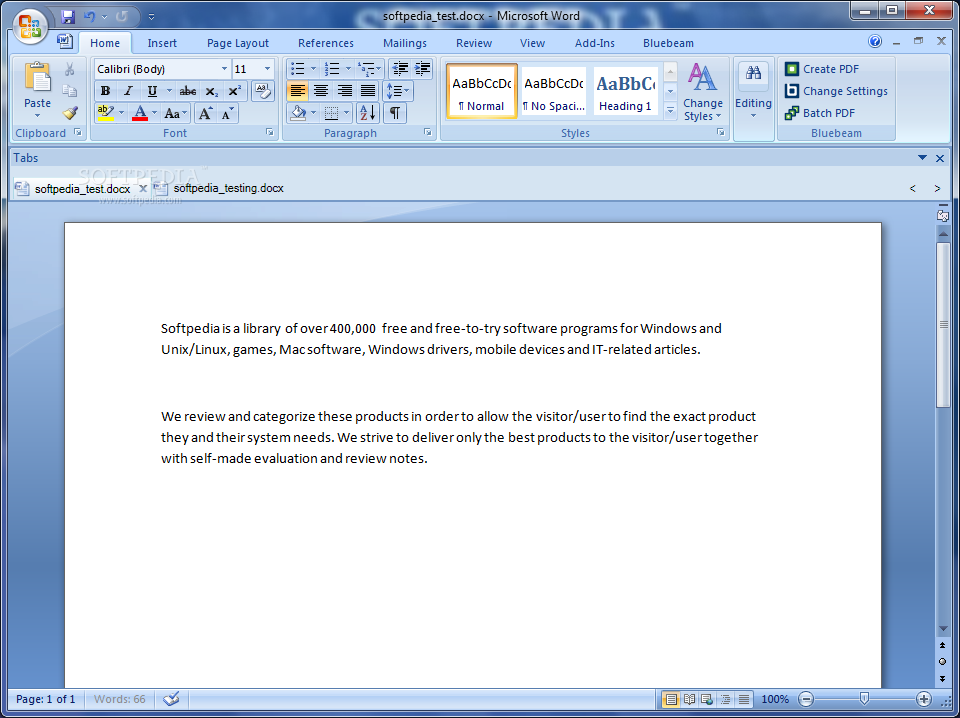Switch to the Mailings tab
The image size is (960, 718).
[405, 43]
